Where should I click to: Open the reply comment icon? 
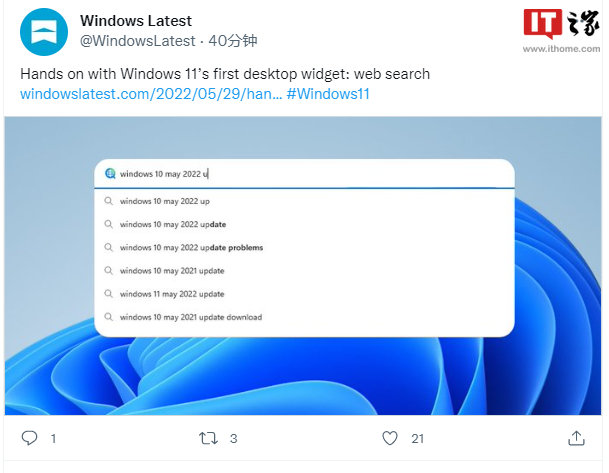point(30,438)
